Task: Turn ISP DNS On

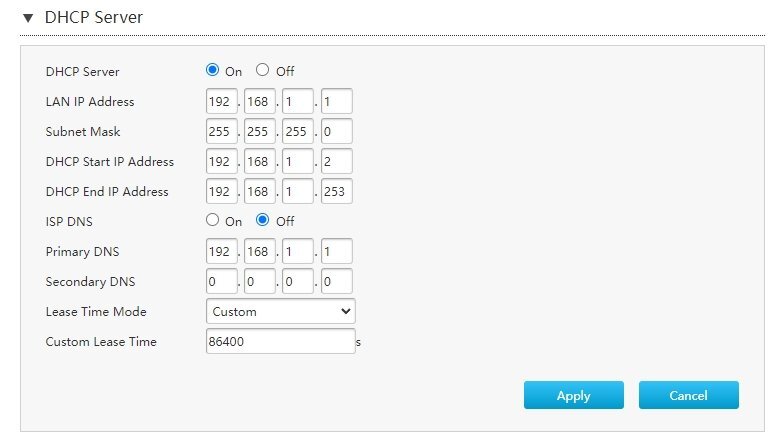Action: point(212,220)
